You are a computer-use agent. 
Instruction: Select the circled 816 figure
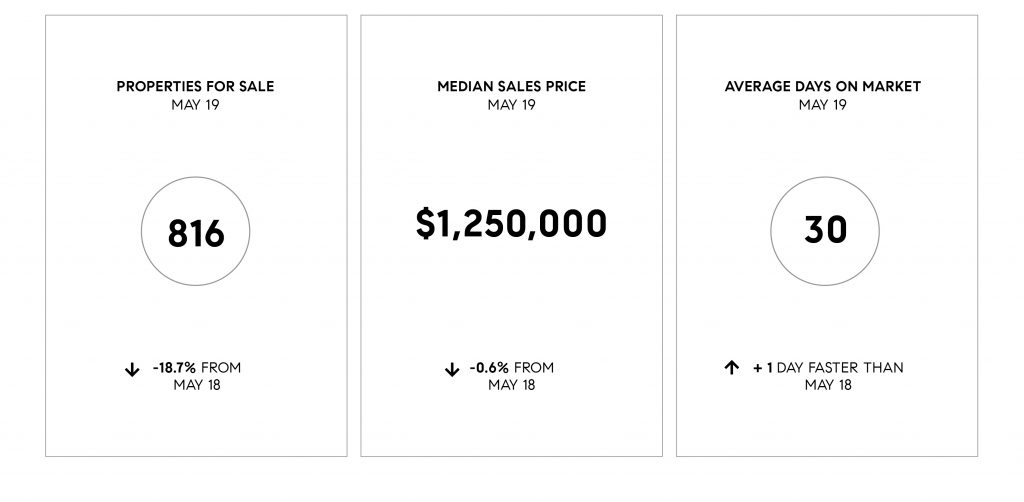tap(195, 231)
